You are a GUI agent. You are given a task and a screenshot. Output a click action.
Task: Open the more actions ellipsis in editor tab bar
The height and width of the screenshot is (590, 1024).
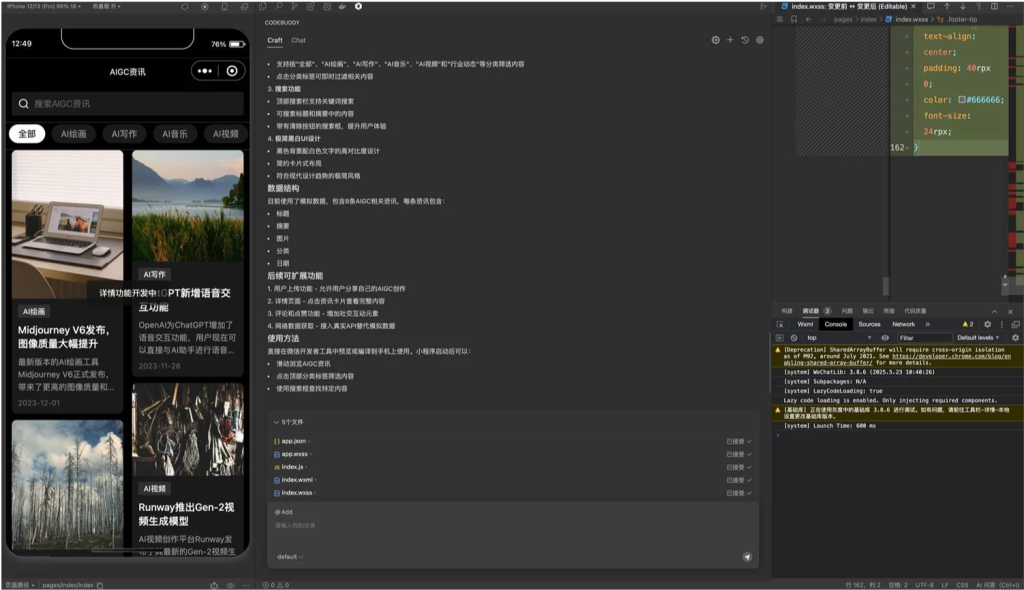click(x=1011, y=7)
